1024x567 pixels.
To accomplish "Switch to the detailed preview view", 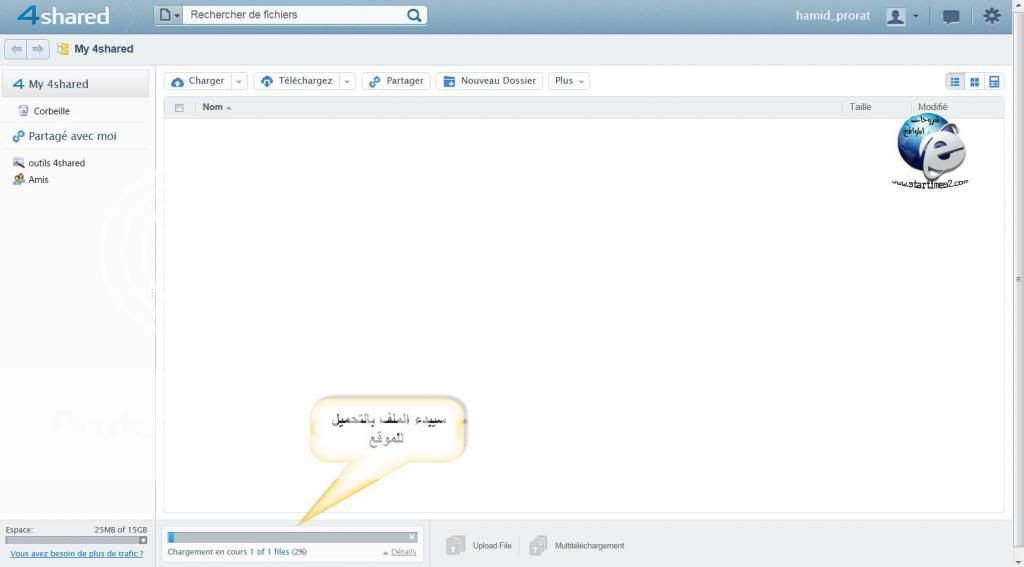I will click(x=994, y=81).
